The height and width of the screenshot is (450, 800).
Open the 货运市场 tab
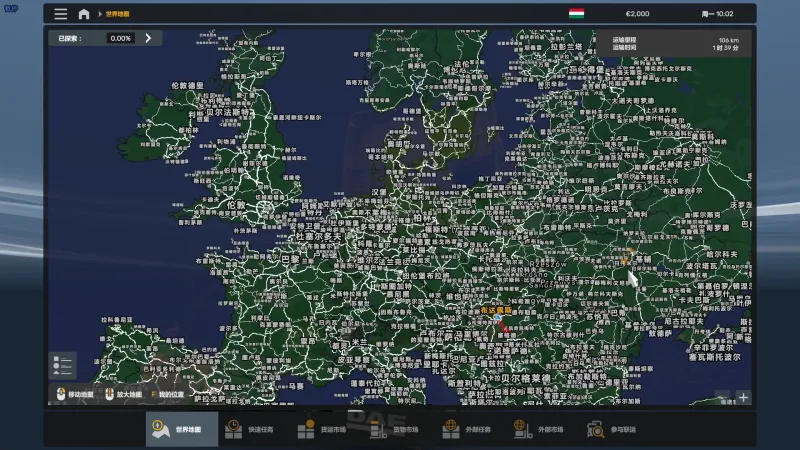pos(327,429)
